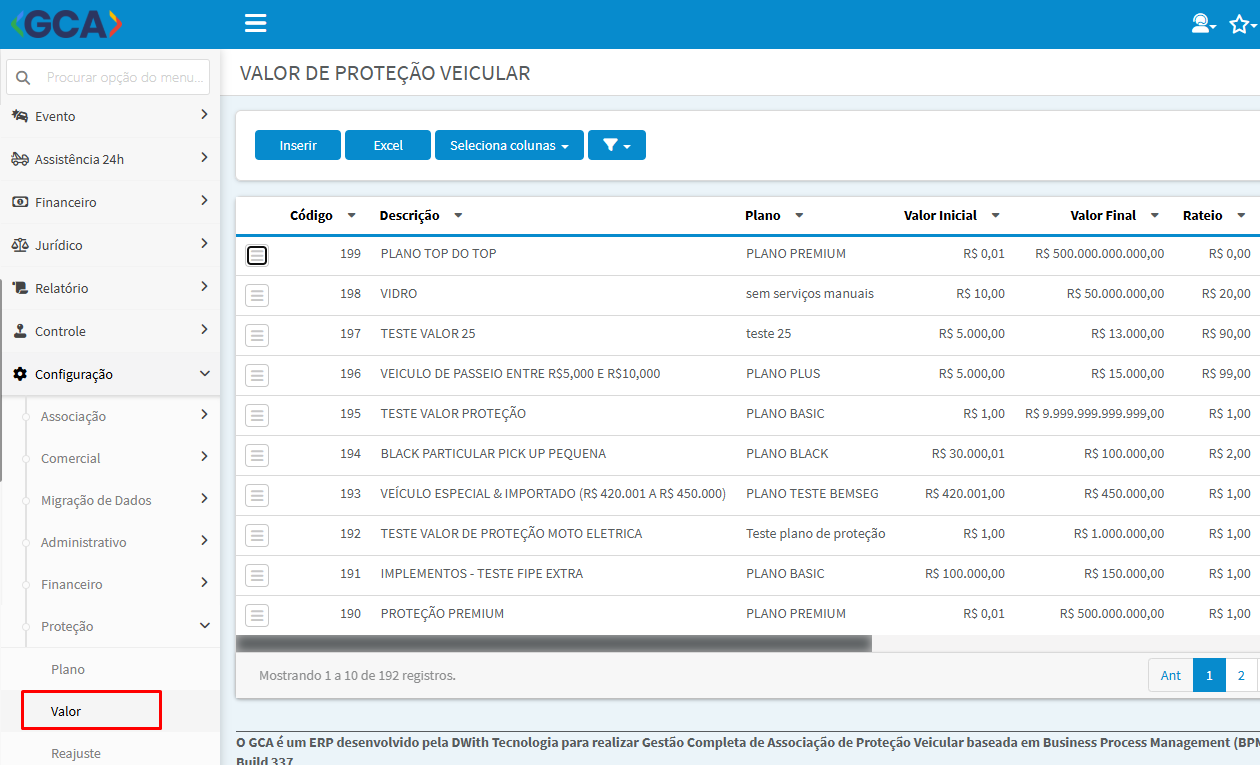Open the Valor Inicial column sort arrow
Viewport: 1260px width, 765px height.
point(995,216)
